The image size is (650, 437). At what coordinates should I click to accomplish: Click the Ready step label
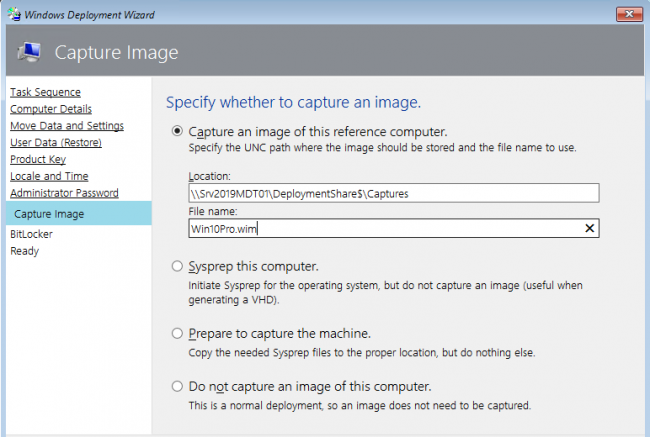pyautogui.click(x=24, y=251)
